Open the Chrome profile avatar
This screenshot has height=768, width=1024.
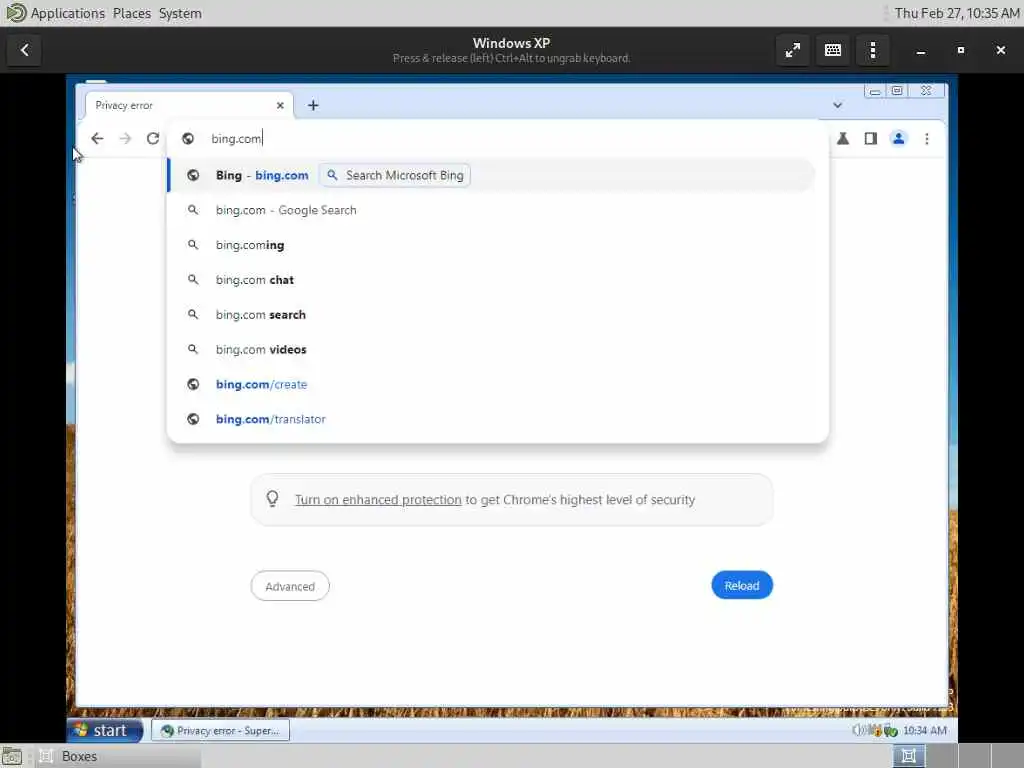(899, 138)
